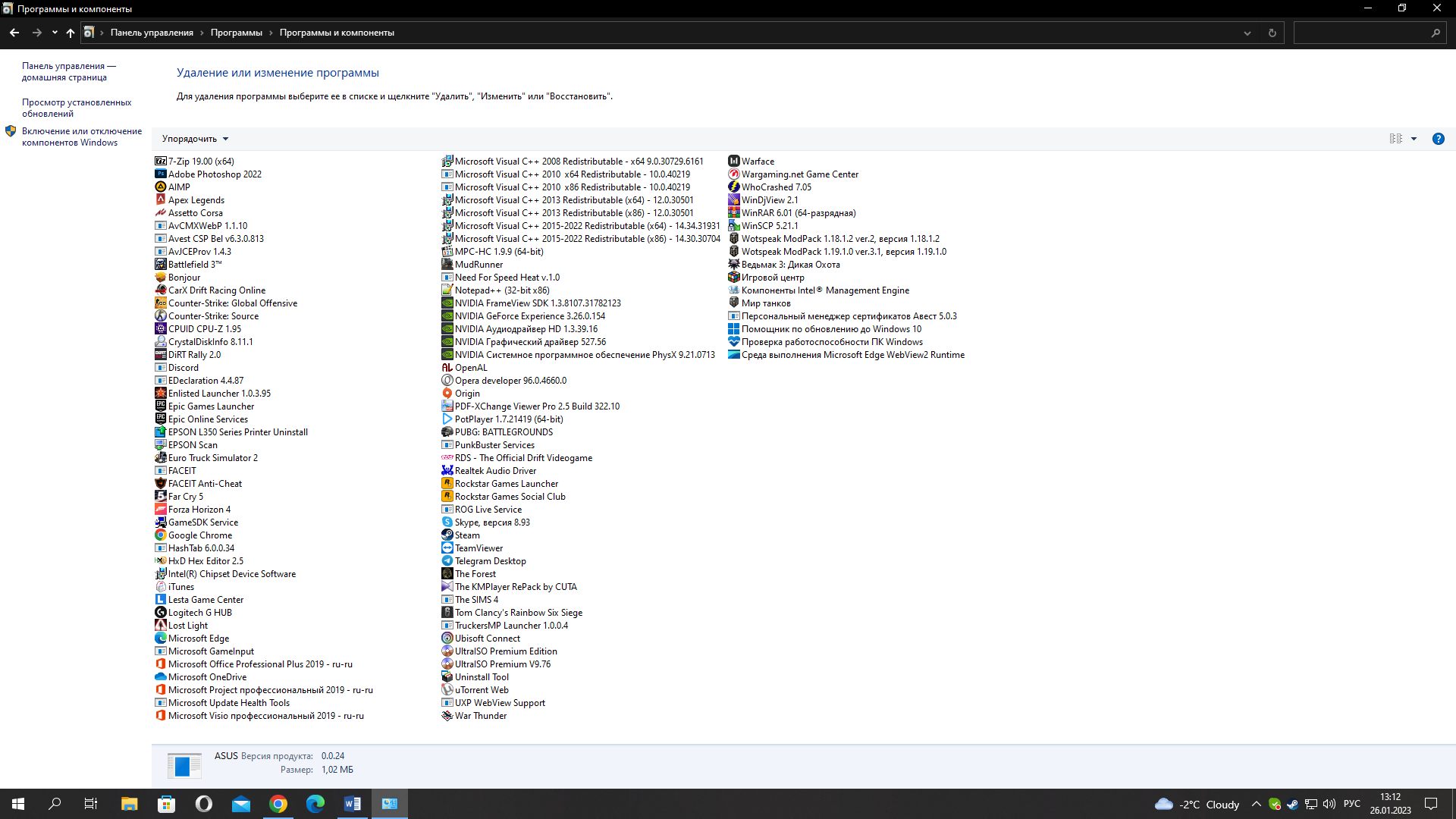The image size is (1456, 819).
Task: Go up one folder level
Action: (x=71, y=33)
